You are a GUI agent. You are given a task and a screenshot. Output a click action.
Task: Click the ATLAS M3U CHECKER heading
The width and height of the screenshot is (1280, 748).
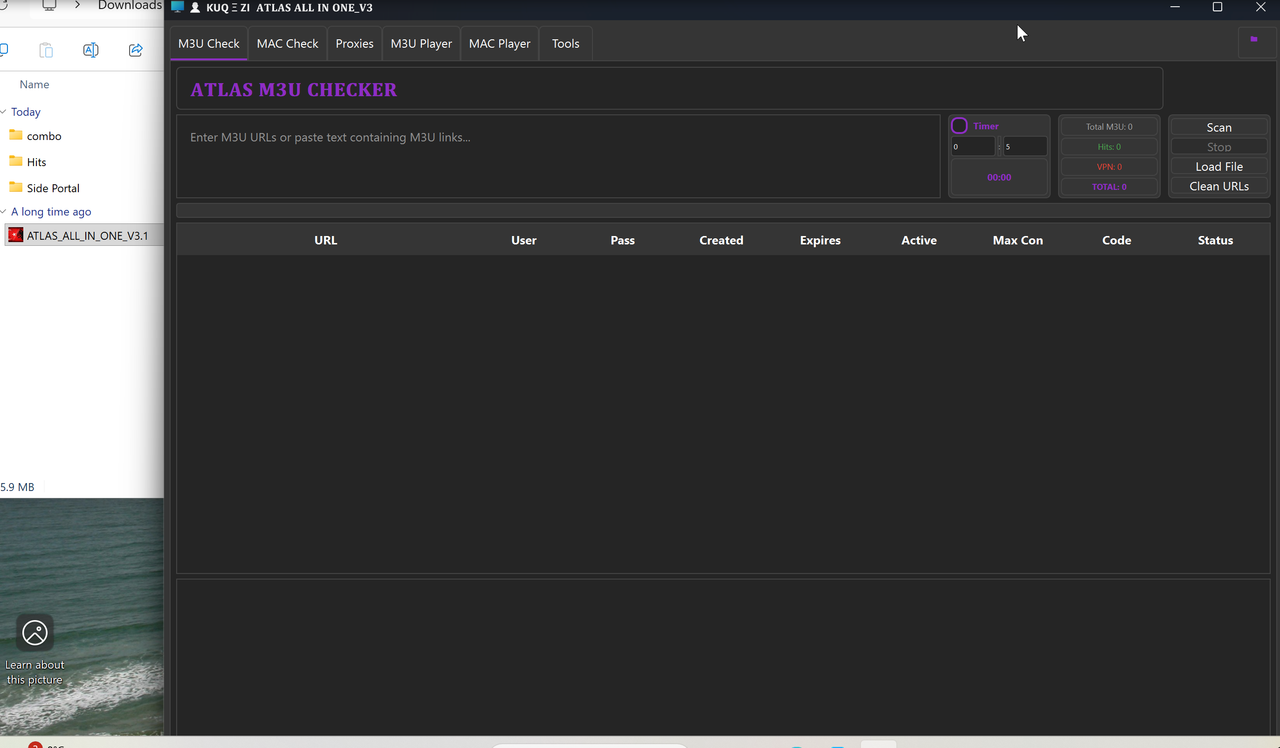pos(294,90)
